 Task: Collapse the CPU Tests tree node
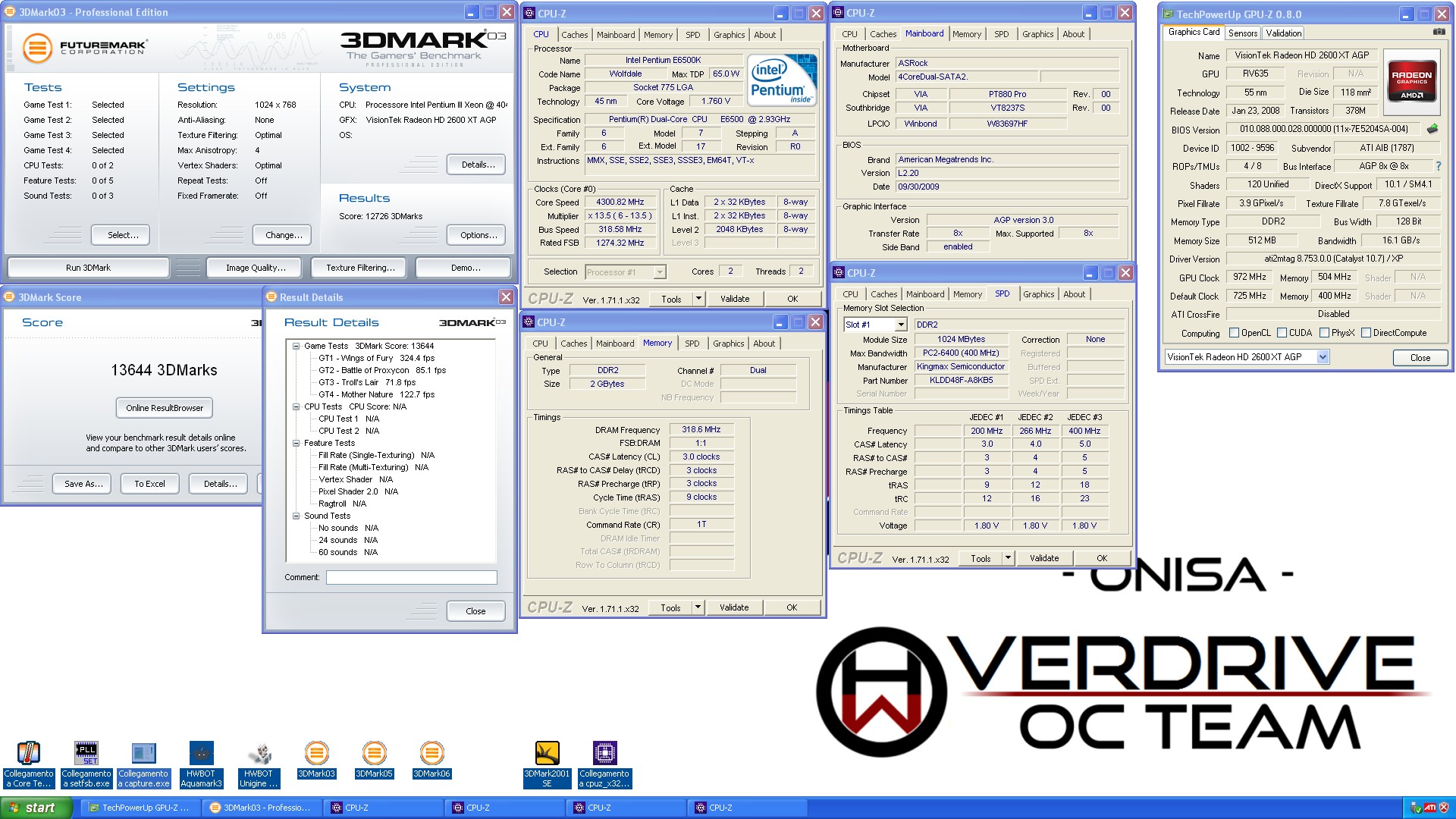pyautogui.click(x=296, y=406)
